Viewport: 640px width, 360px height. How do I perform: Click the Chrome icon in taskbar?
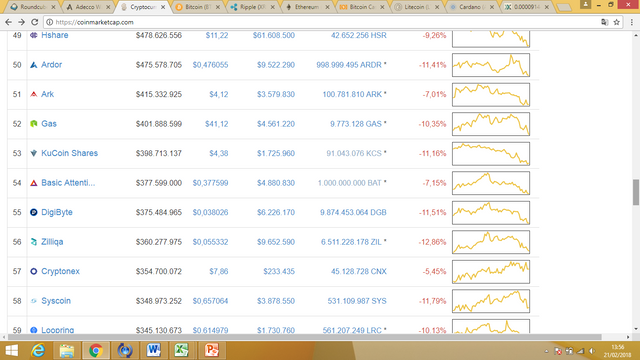tap(96, 351)
